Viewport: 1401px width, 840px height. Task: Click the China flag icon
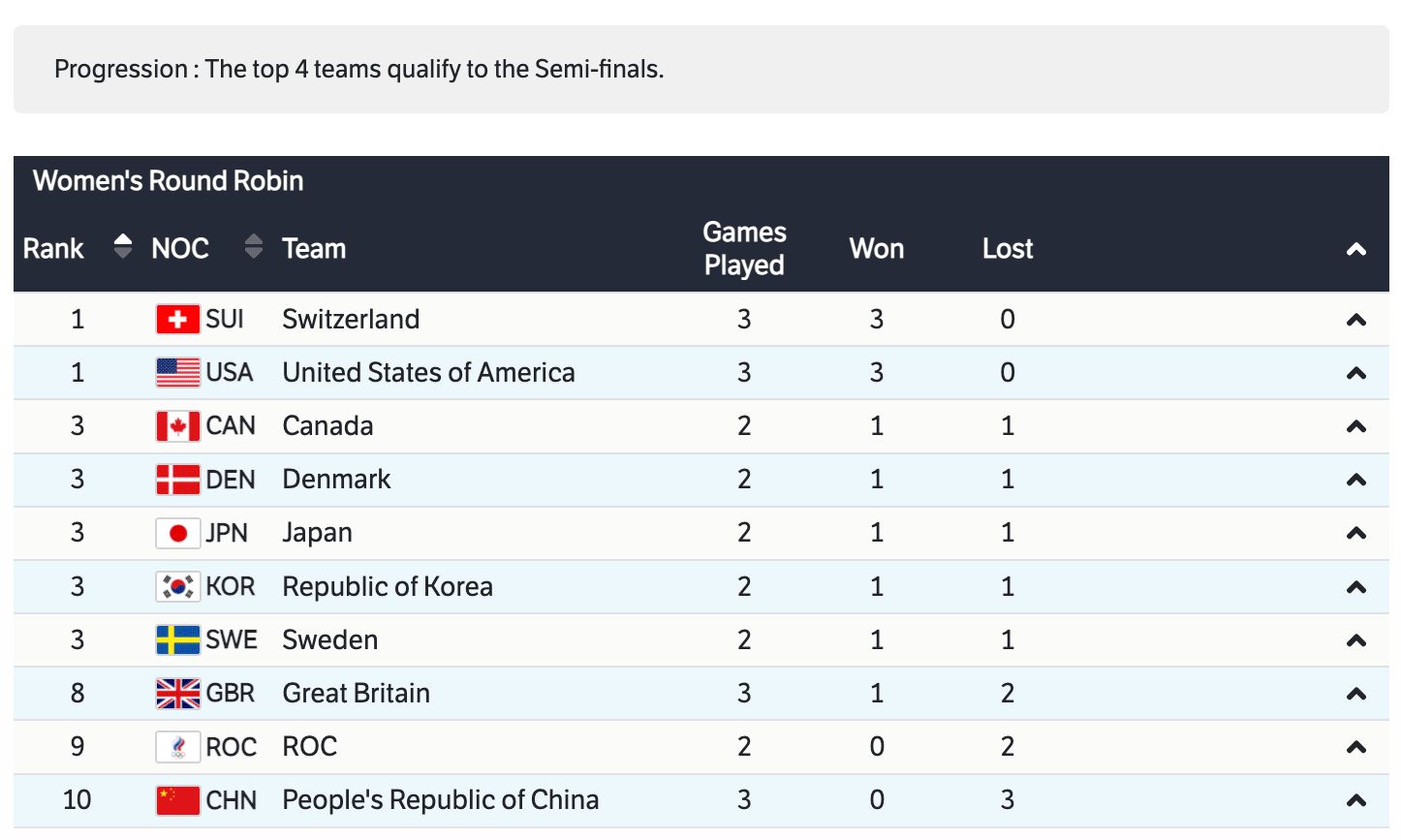pyautogui.click(x=177, y=800)
